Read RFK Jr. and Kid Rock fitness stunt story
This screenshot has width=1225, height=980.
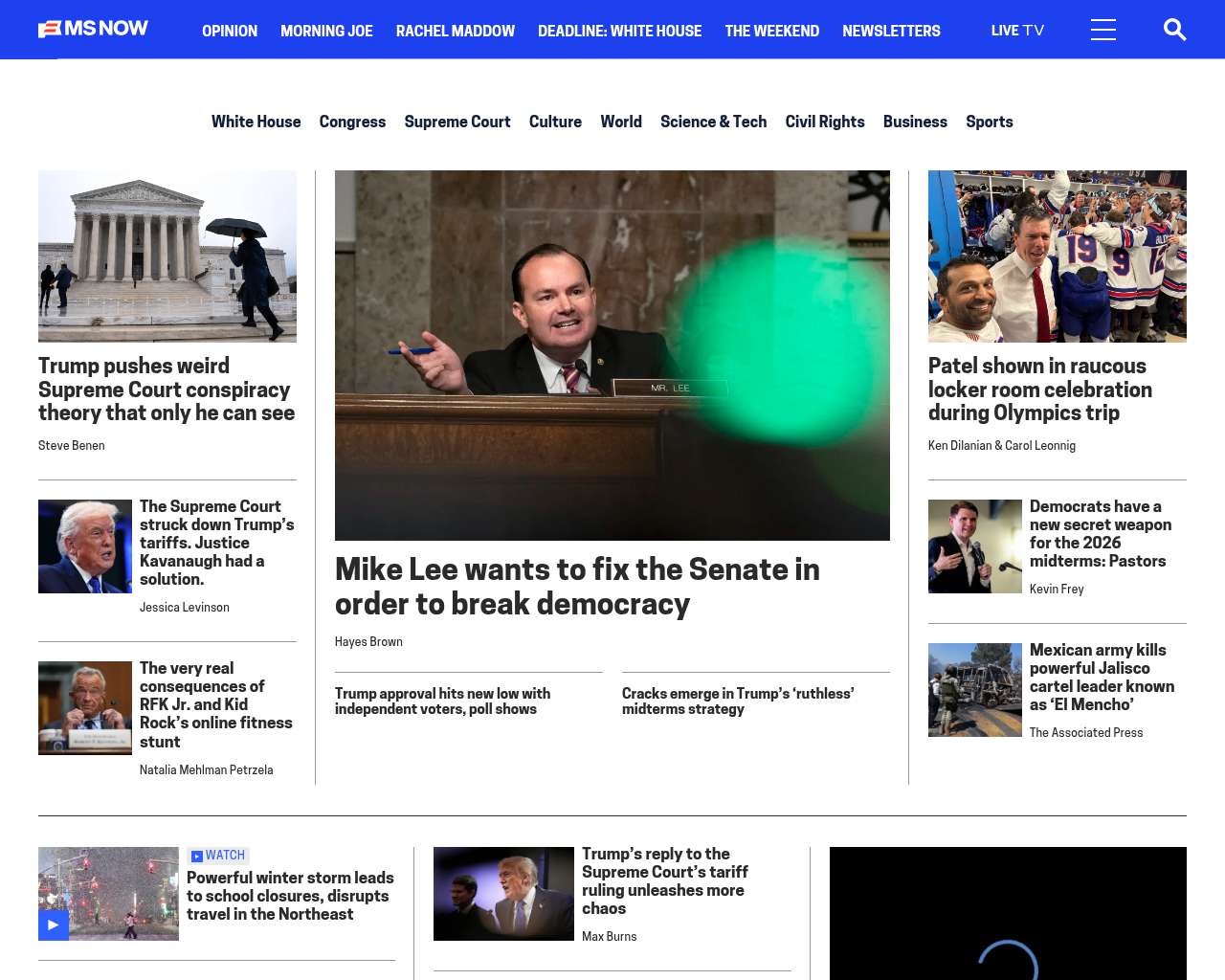tap(216, 704)
